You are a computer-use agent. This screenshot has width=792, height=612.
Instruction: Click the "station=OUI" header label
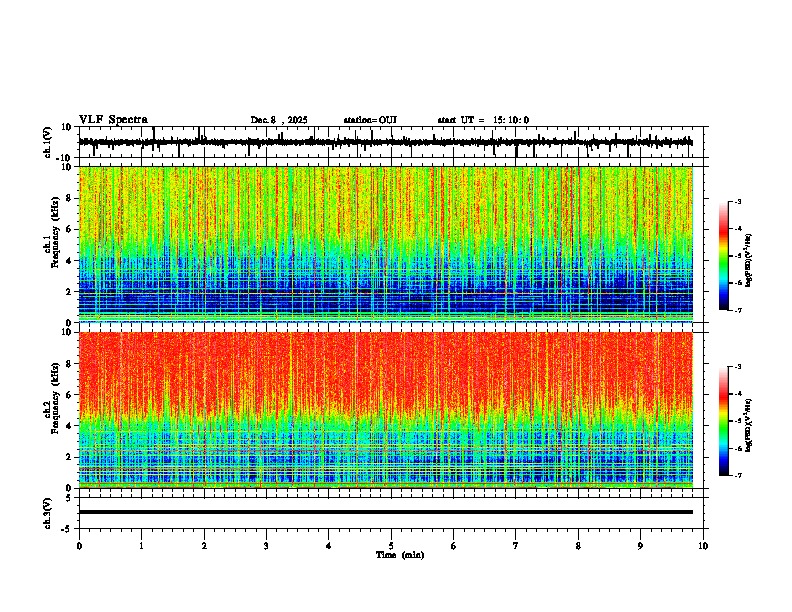(370, 120)
